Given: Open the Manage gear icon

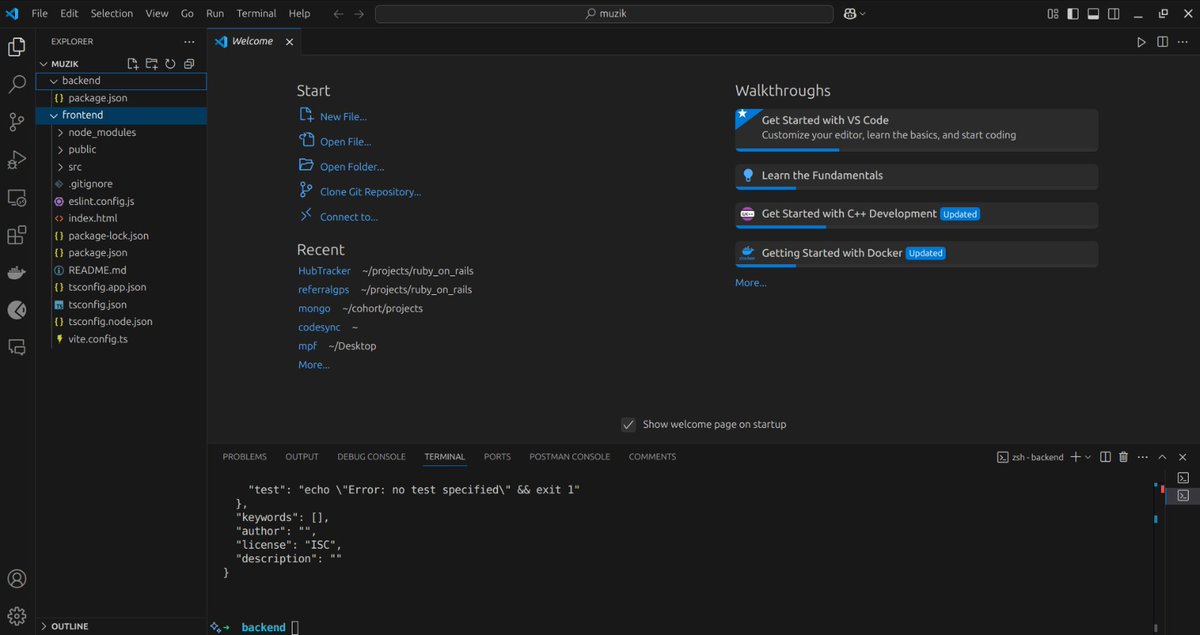Looking at the screenshot, I should coord(17,615).
